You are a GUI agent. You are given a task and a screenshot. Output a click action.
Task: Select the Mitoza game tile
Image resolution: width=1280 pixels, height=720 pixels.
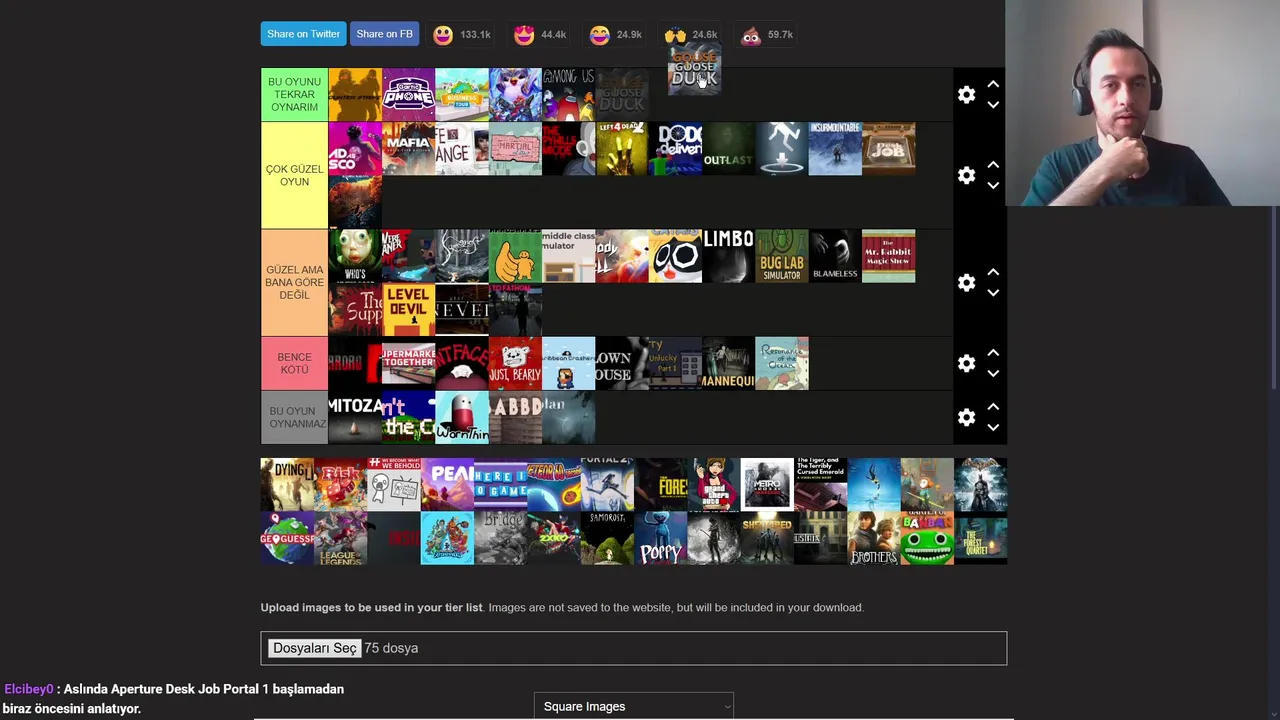pos(355,417)
